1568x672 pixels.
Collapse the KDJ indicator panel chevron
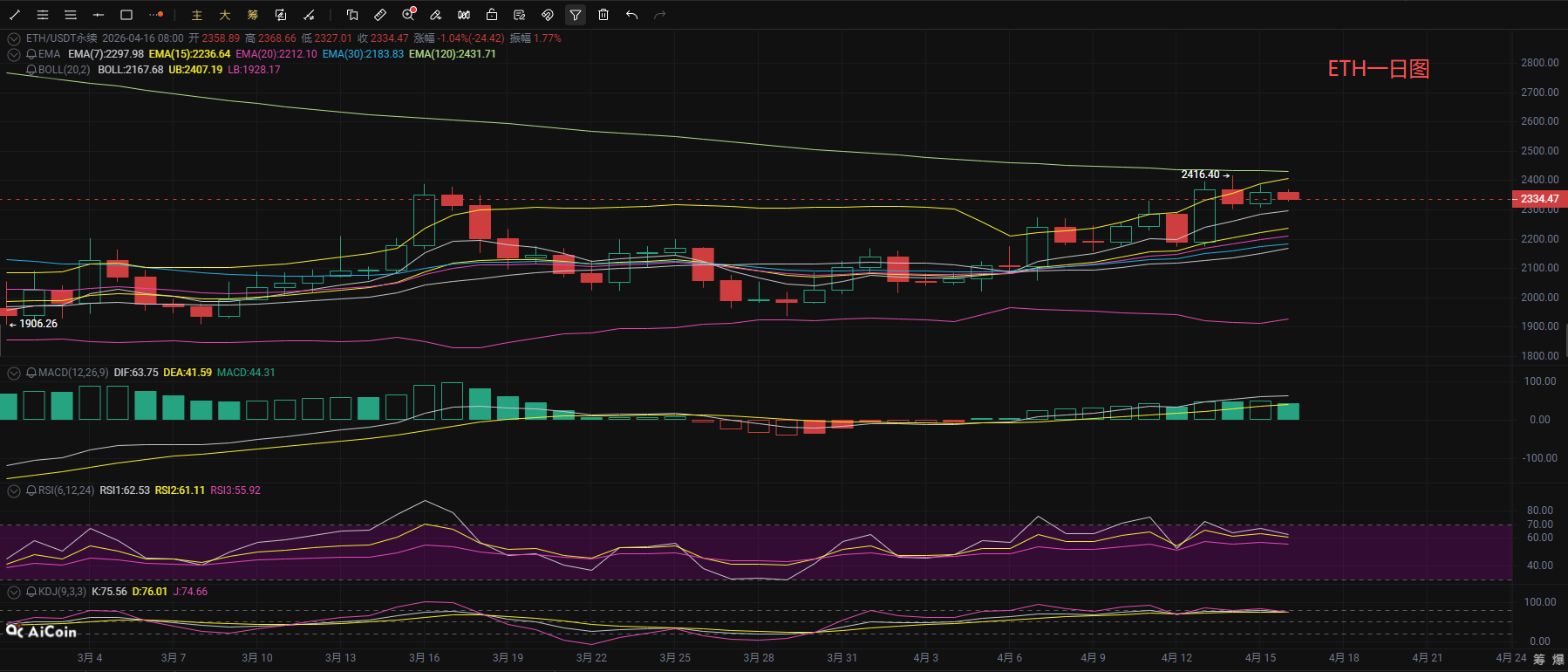point(14,592)
